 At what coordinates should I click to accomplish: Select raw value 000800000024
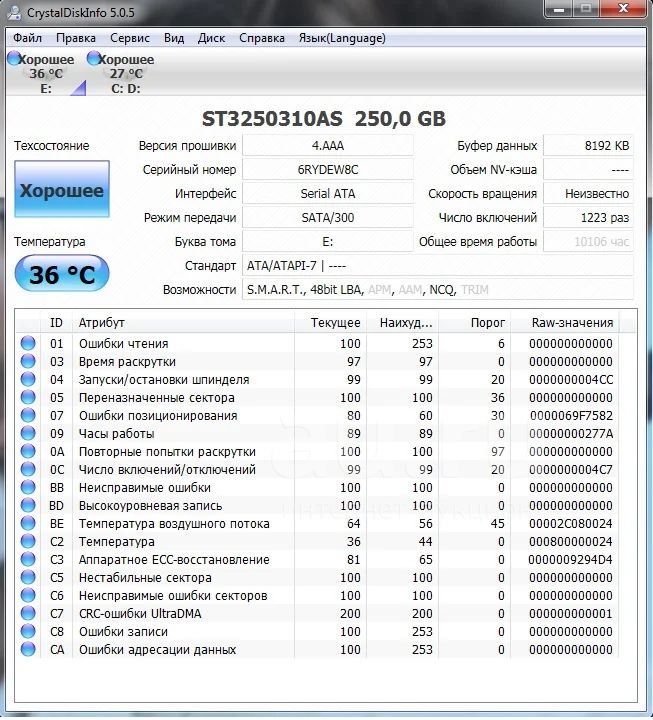click(x=571, y=542)
